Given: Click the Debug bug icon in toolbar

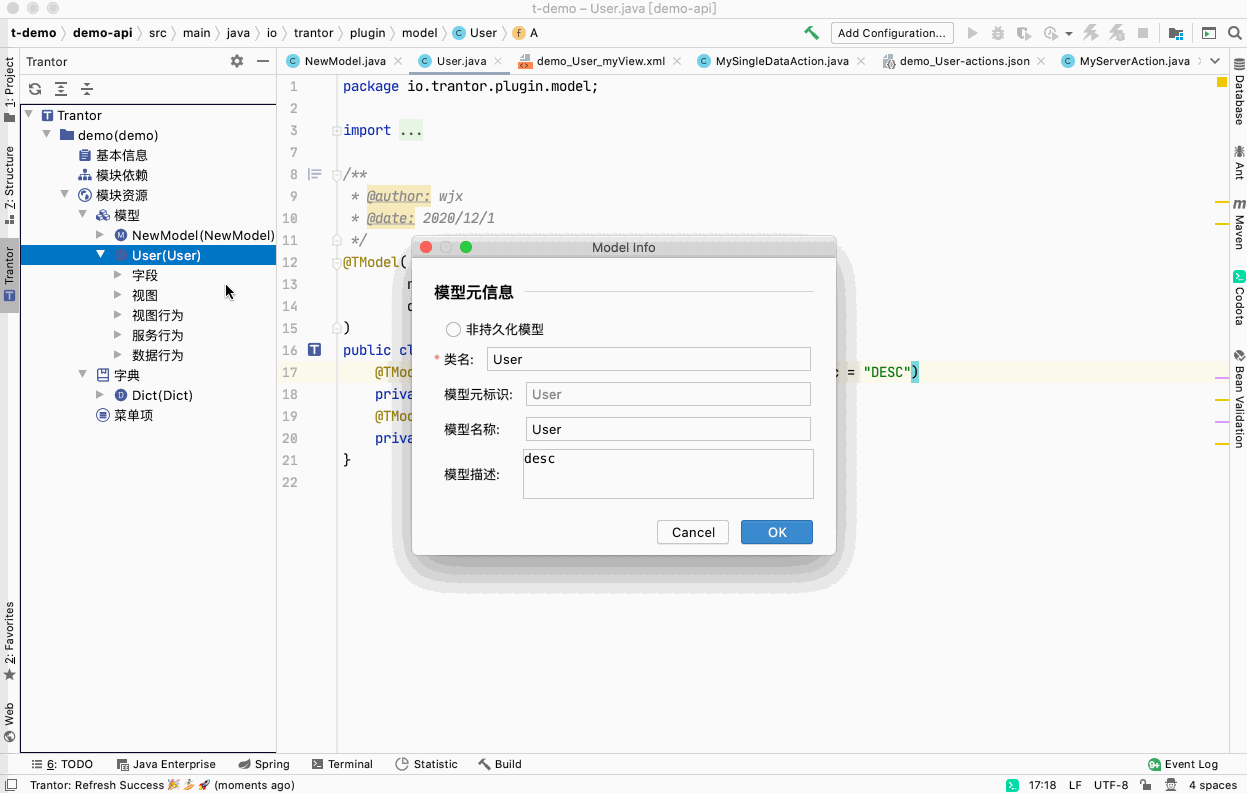Looking at the screenshot, I should tap(996, 33).
